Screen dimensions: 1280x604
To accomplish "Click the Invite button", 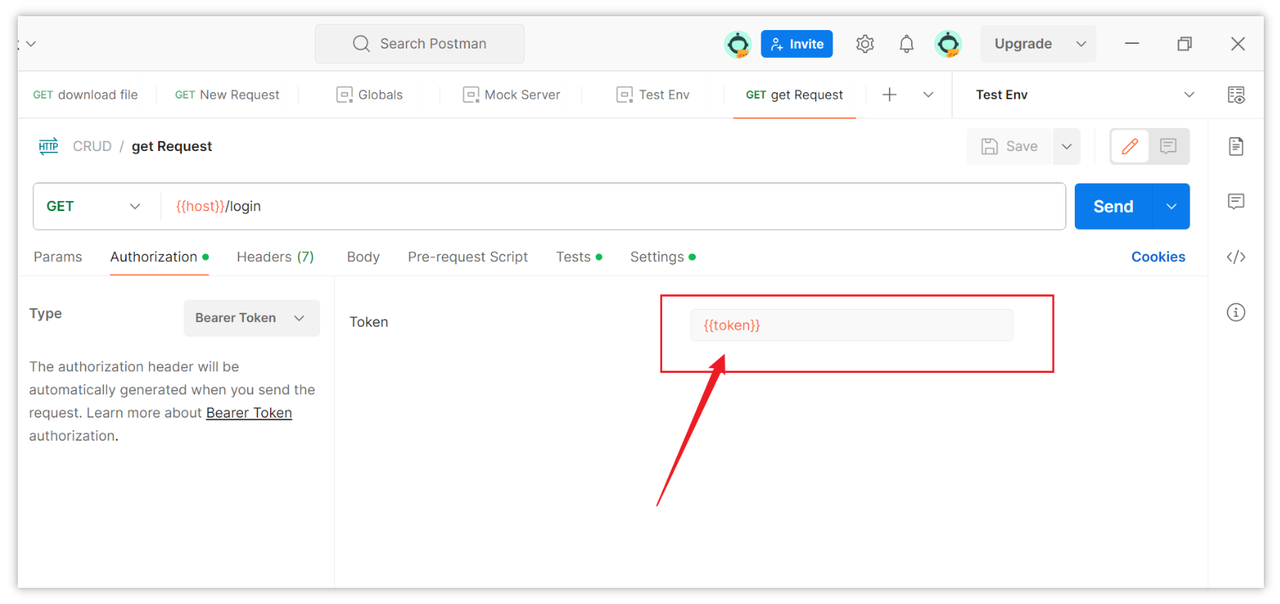I will [797, 44].
